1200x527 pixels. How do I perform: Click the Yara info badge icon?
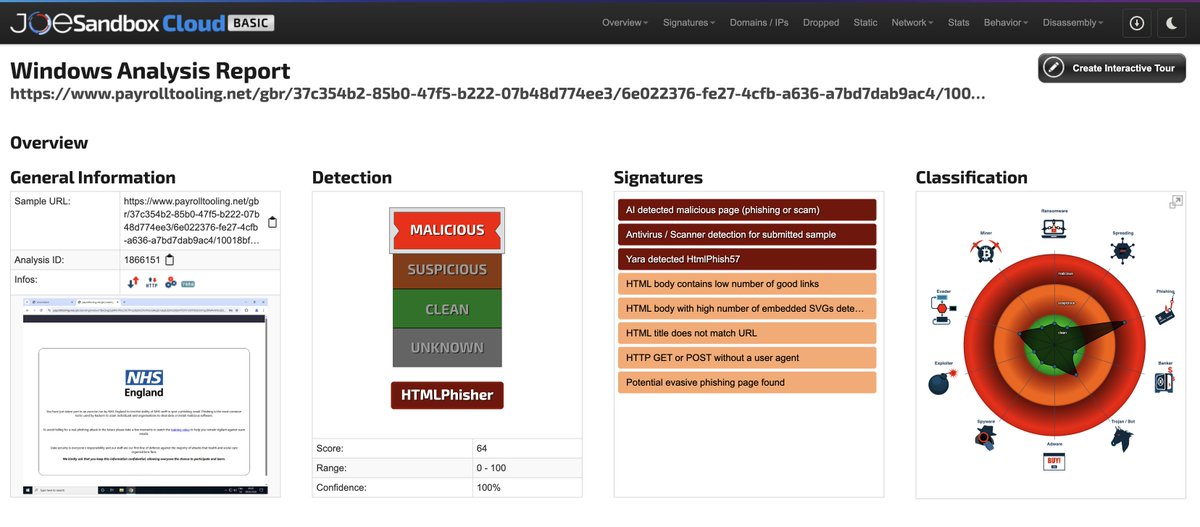coord(189,284)
